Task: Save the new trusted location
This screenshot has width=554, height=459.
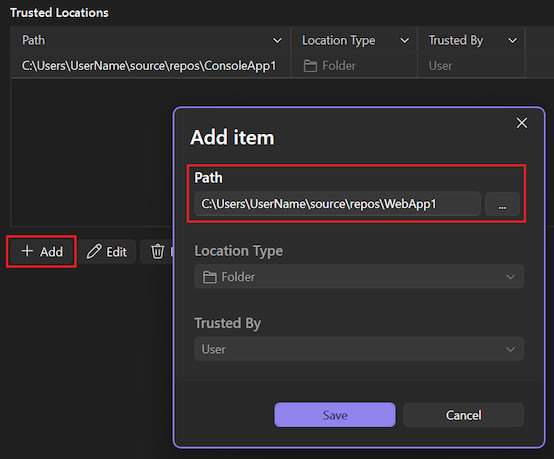Action: tap(335, 415)
